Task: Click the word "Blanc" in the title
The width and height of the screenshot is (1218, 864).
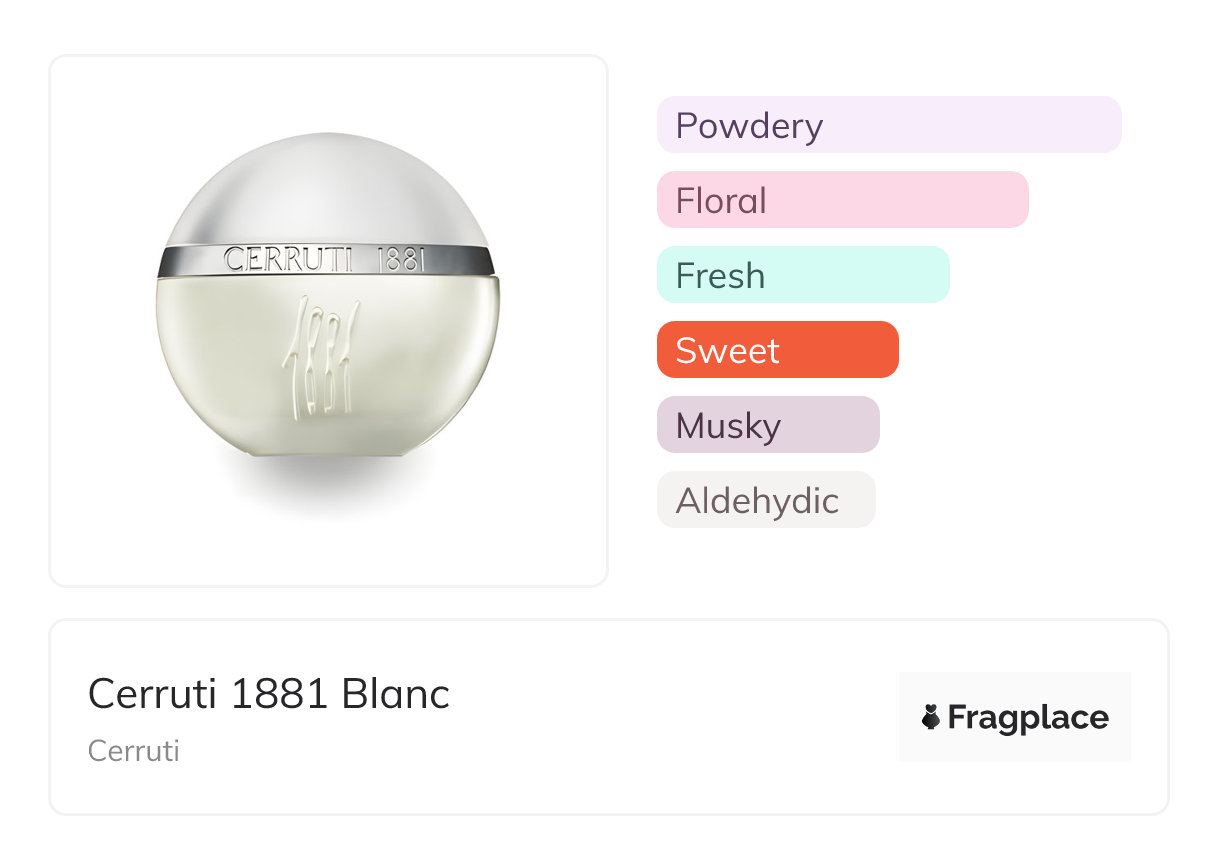Action: point(396,694)
